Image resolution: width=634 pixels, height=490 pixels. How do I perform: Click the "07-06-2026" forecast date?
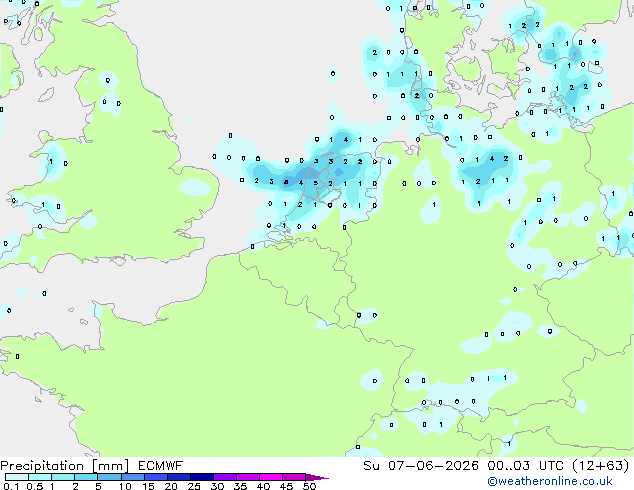pos(433,466)
